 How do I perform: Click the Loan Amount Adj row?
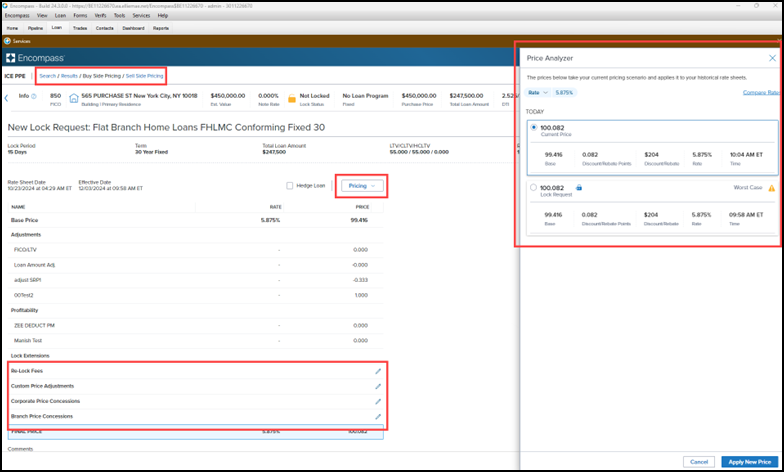coord(196,265)
